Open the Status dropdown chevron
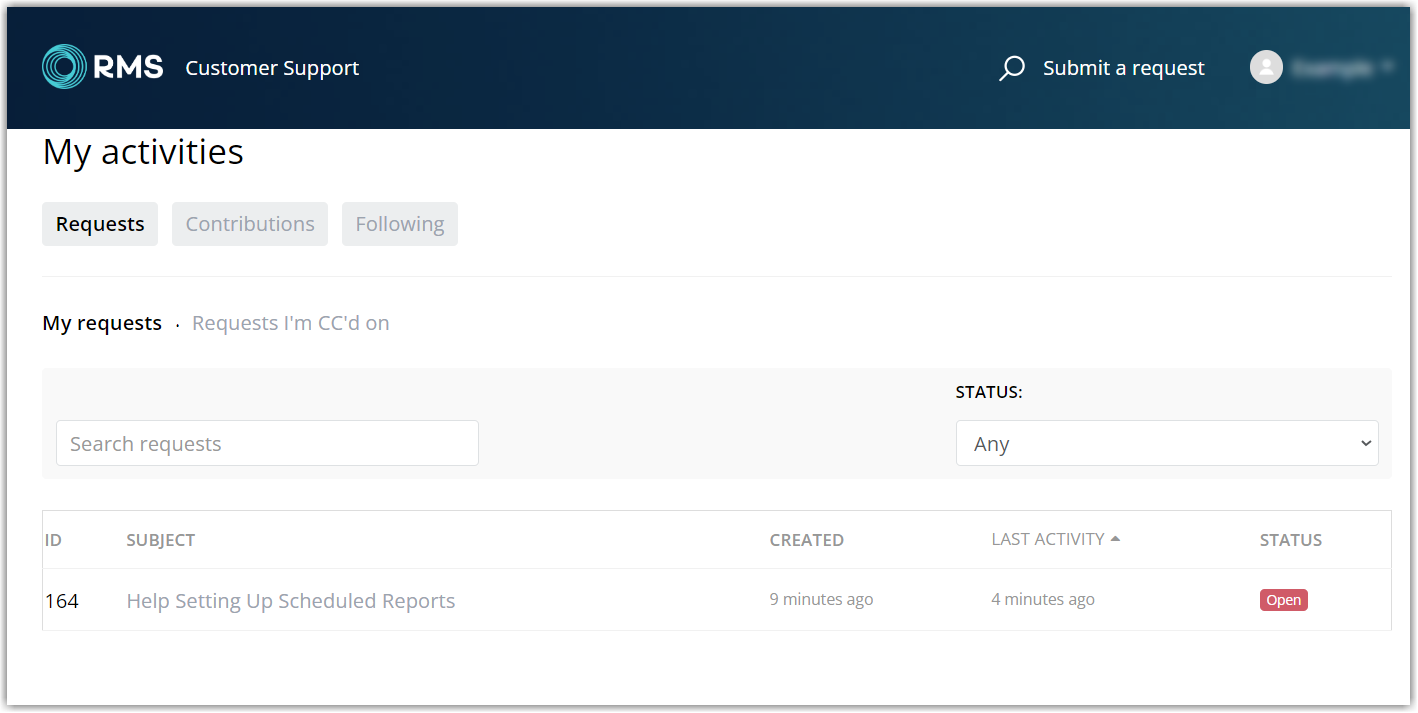Viewport: 1418px width, 713px height. pyautogui.click(x=1366, y=443)
